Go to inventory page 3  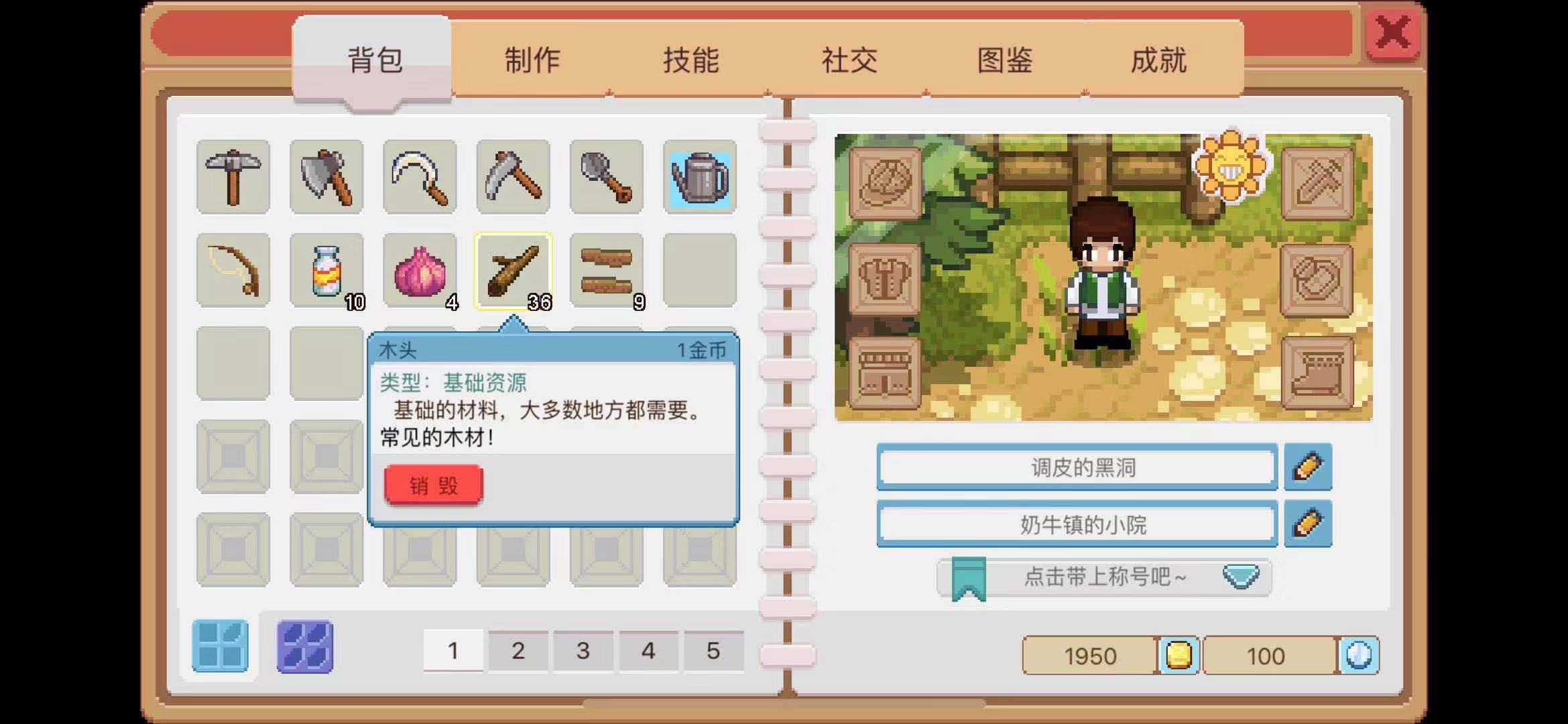pos(583,650)
